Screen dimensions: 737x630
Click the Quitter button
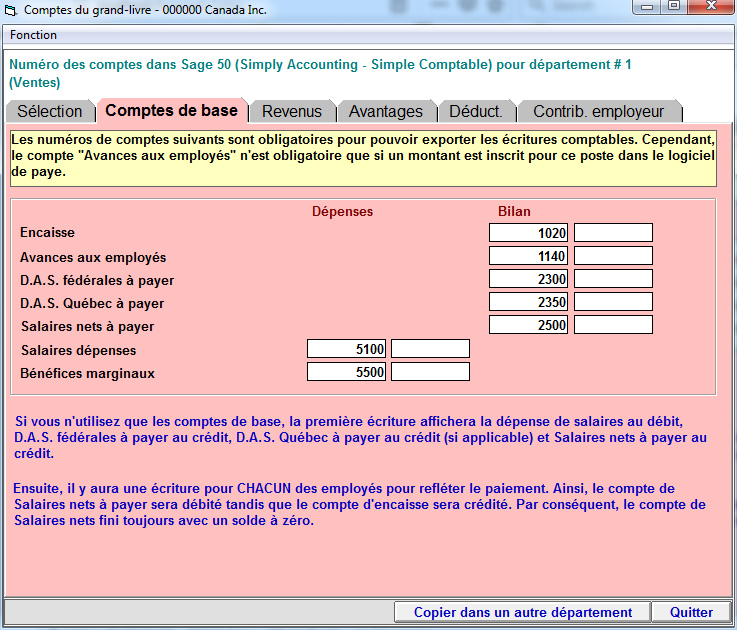[x=691, y=612]
